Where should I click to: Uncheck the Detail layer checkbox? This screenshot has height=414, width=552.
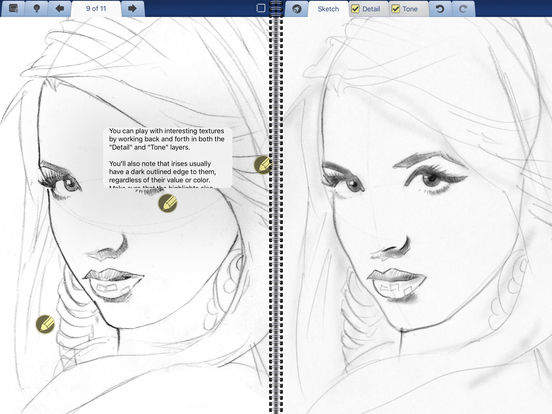pyautogui.click(x=356, y=9)
